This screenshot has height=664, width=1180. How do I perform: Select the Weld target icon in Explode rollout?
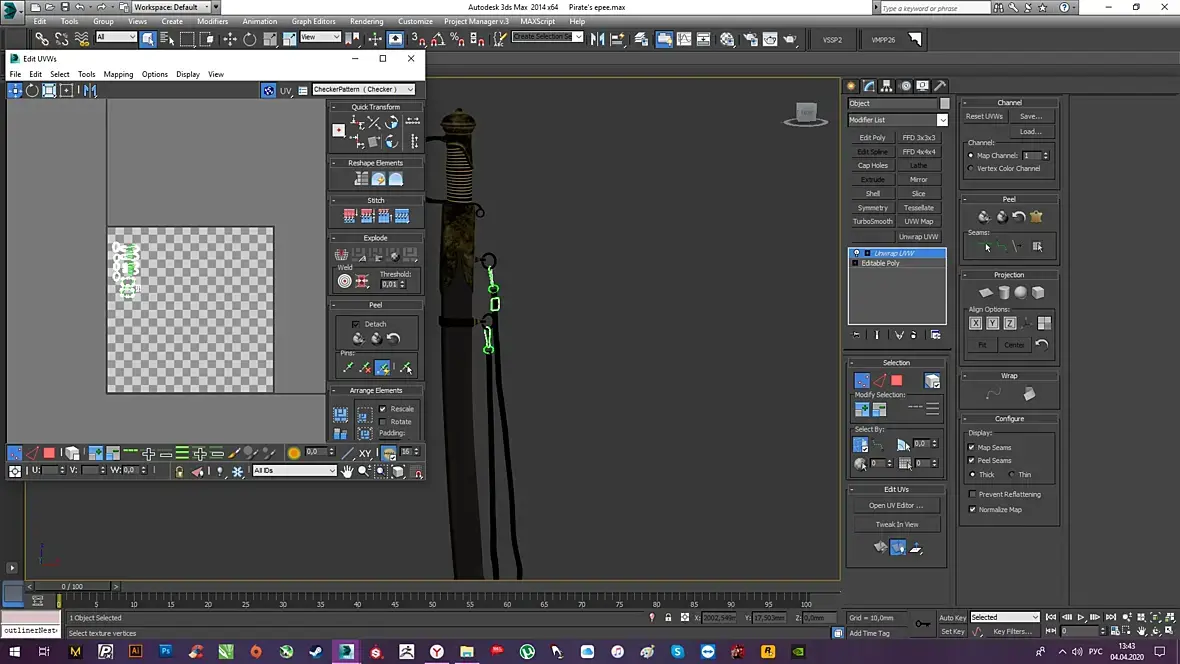tap(345, 282)
